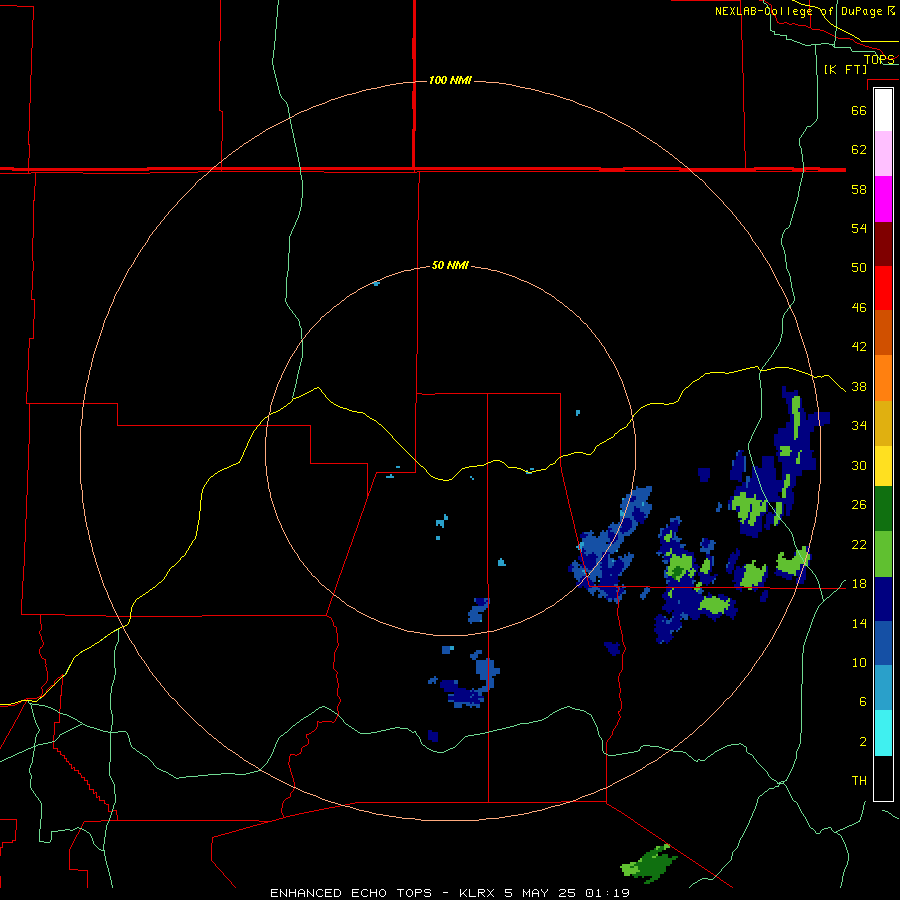Click the '50 NMI' range ring label
Image resolution: width=900 pixels, height=900 pixels.
click(450, 265)
